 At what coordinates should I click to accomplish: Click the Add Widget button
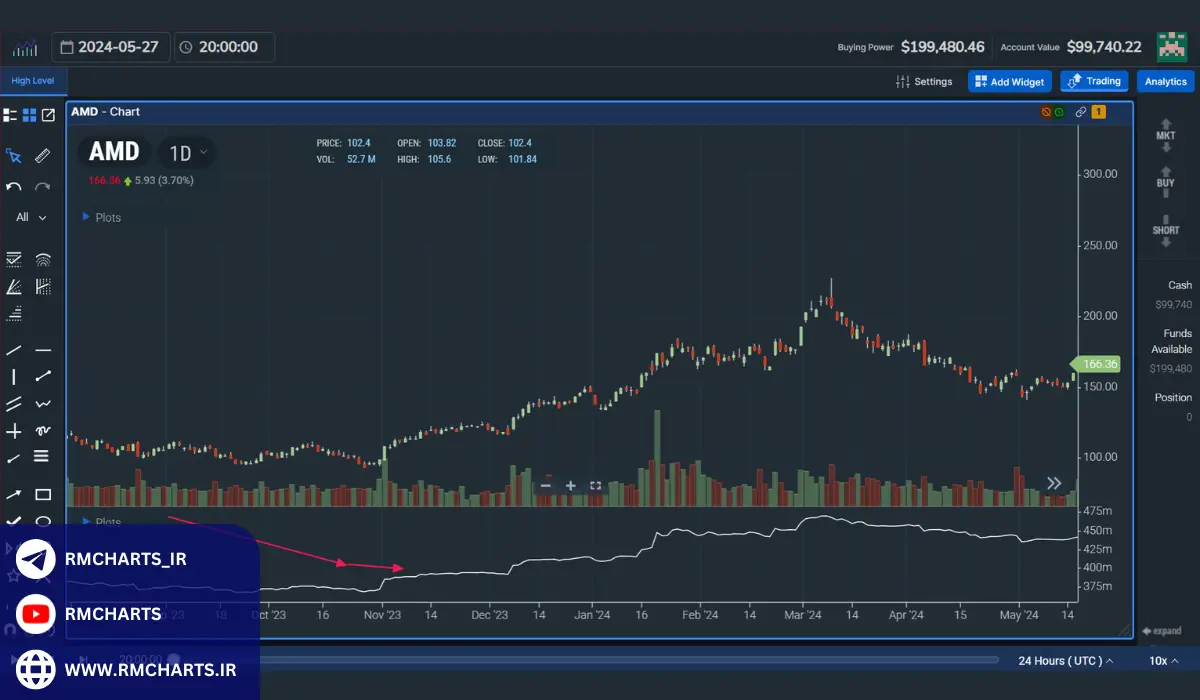tap(1009, 82)
